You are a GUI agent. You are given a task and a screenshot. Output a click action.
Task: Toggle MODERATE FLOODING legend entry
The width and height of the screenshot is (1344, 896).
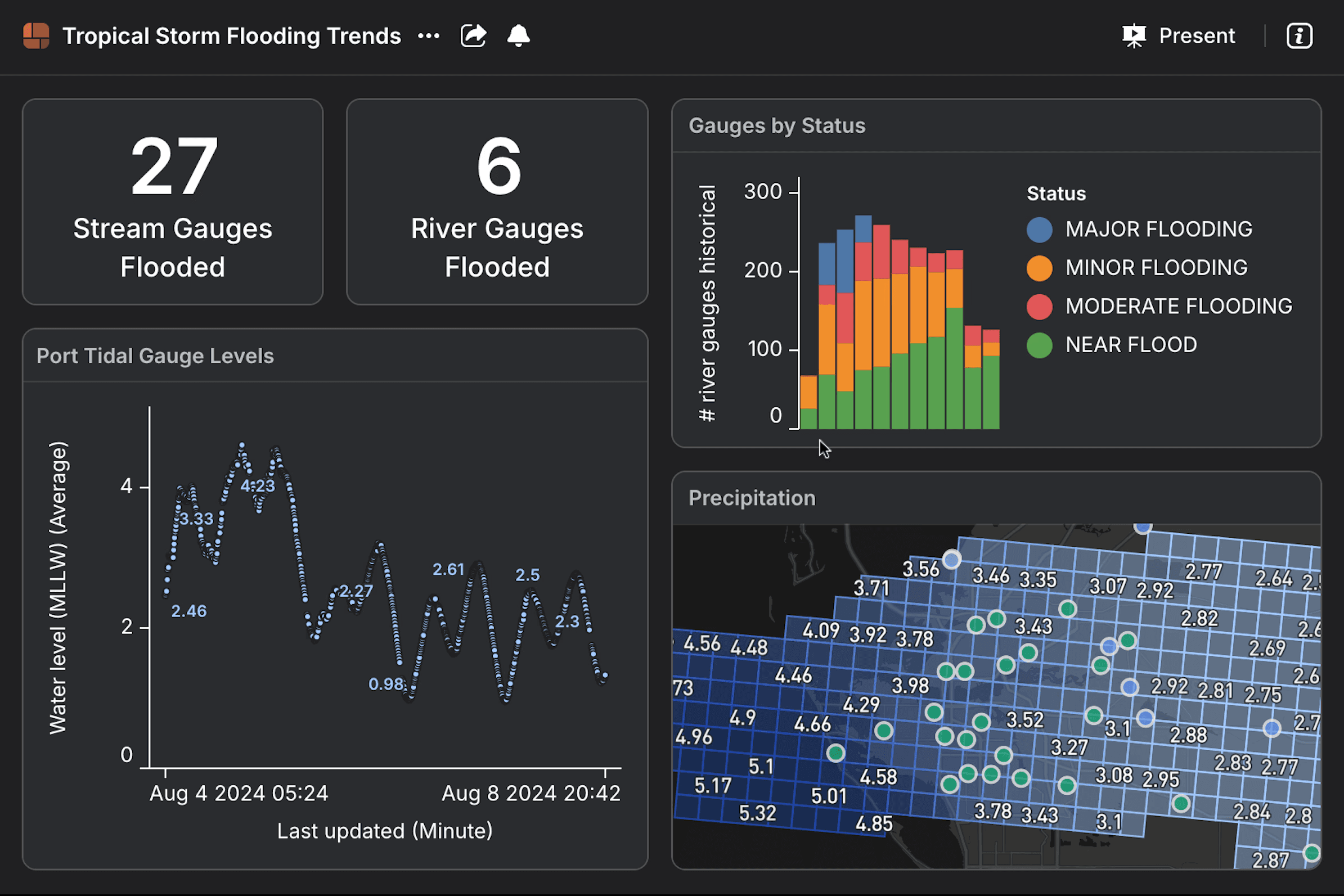pos(1178,307)
